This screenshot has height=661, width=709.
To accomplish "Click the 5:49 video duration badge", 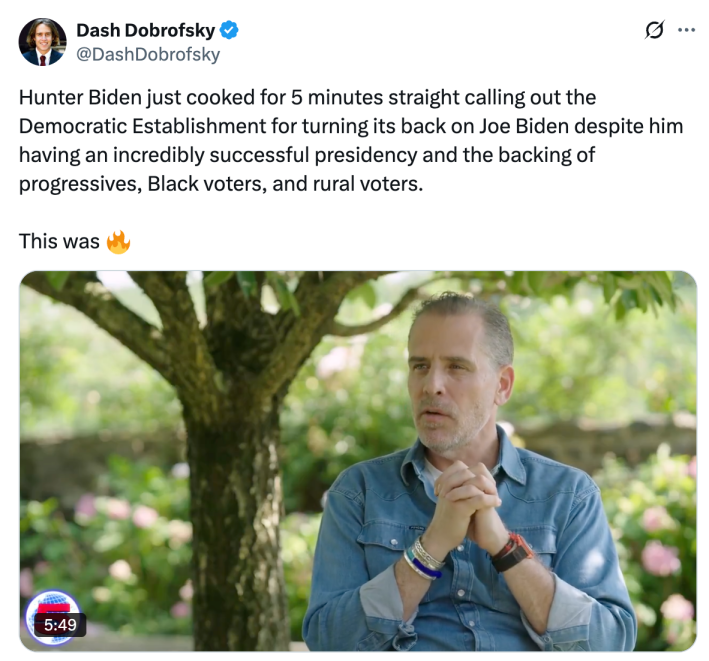I will [x=60, y=625].
